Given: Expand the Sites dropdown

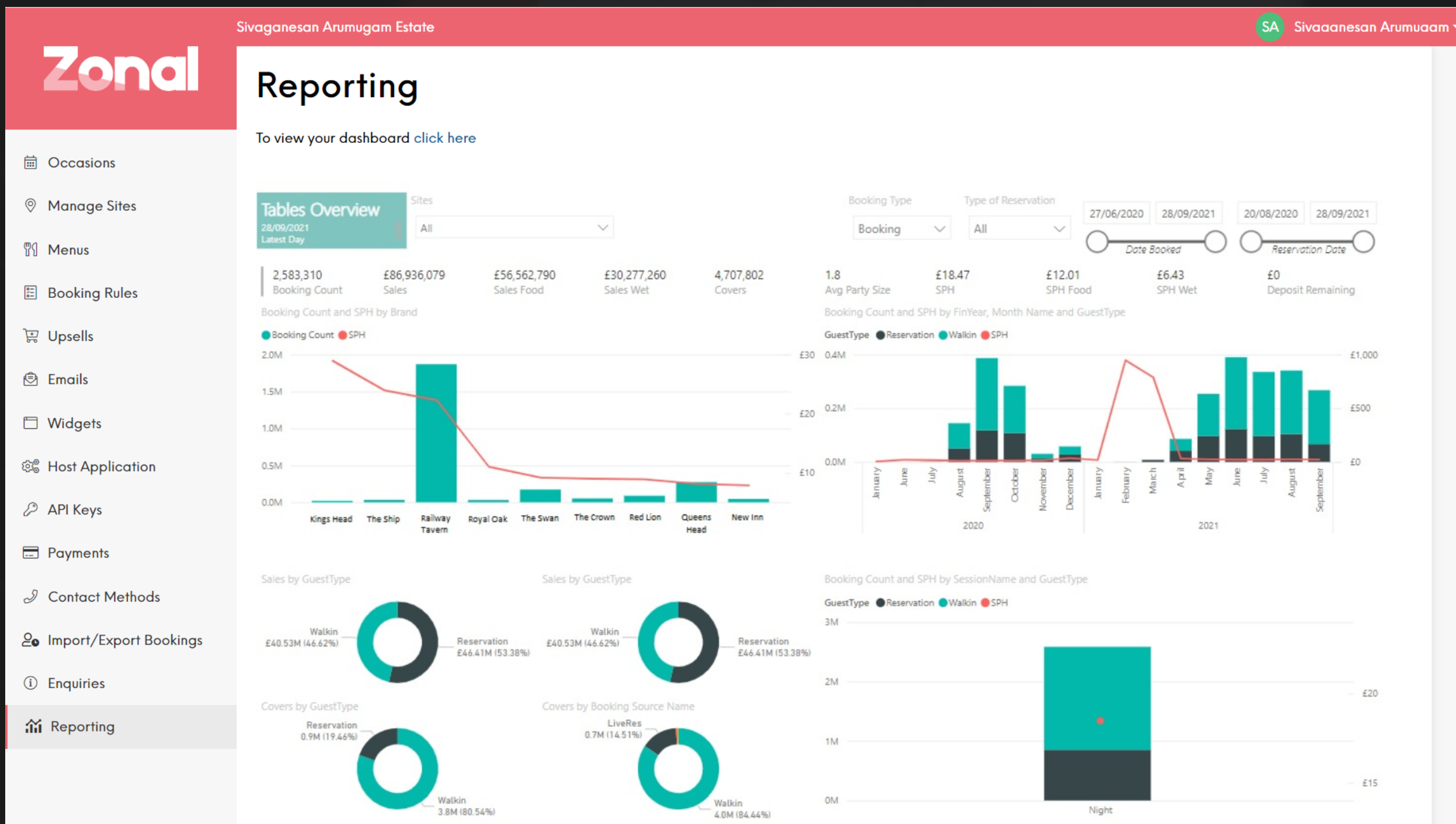Looking at the screenshot, I should tap(514, 228).
